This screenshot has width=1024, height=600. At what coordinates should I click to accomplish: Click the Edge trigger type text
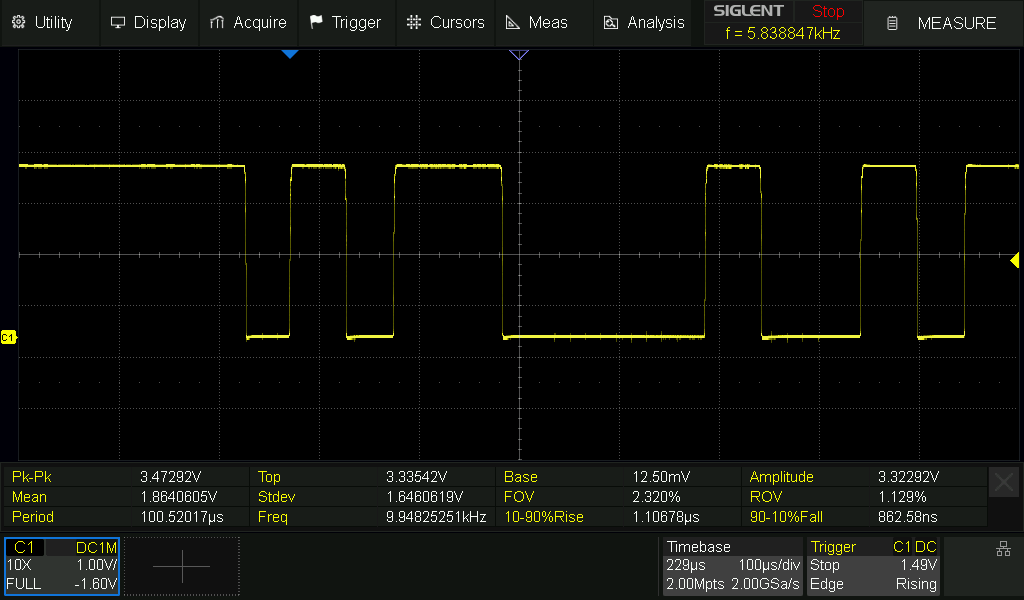click(x=827, y=584)
